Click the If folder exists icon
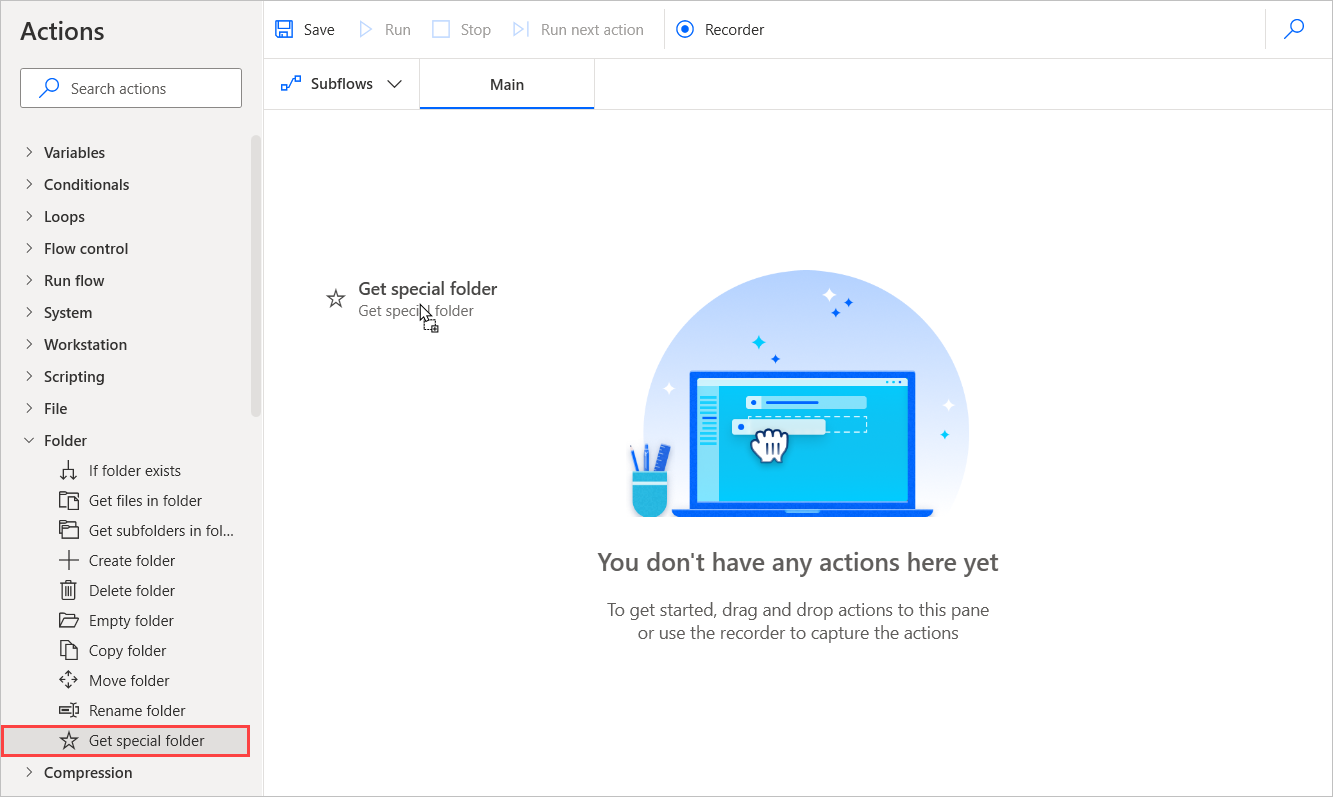Image resolution: width=1333 pixels, height=797 pixels. click(x=69, y=470)
